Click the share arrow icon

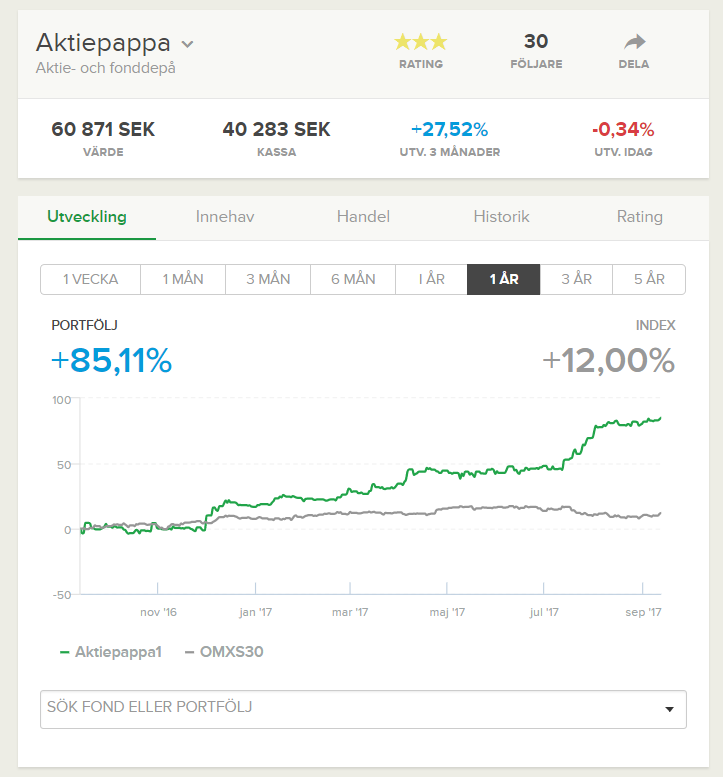click(634, 42)
